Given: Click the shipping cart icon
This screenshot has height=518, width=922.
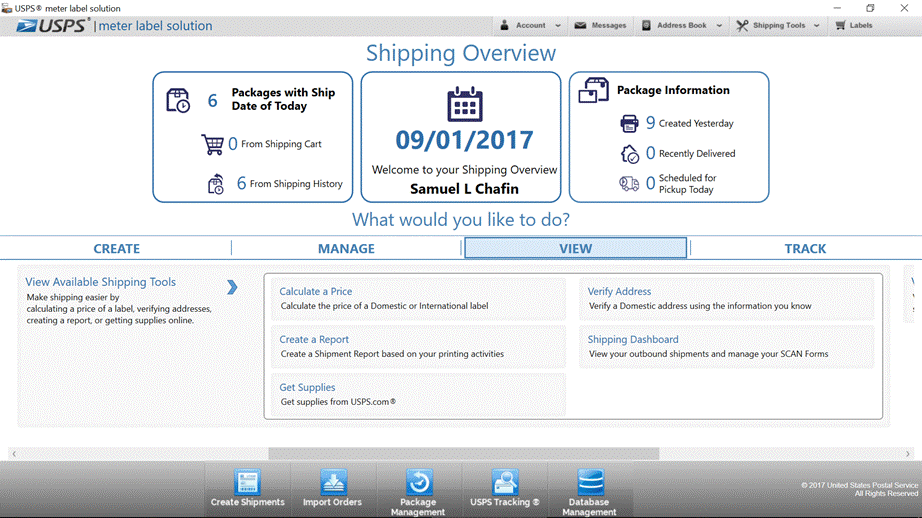Looking at the screenshot, I should click(x=212, y=144).
